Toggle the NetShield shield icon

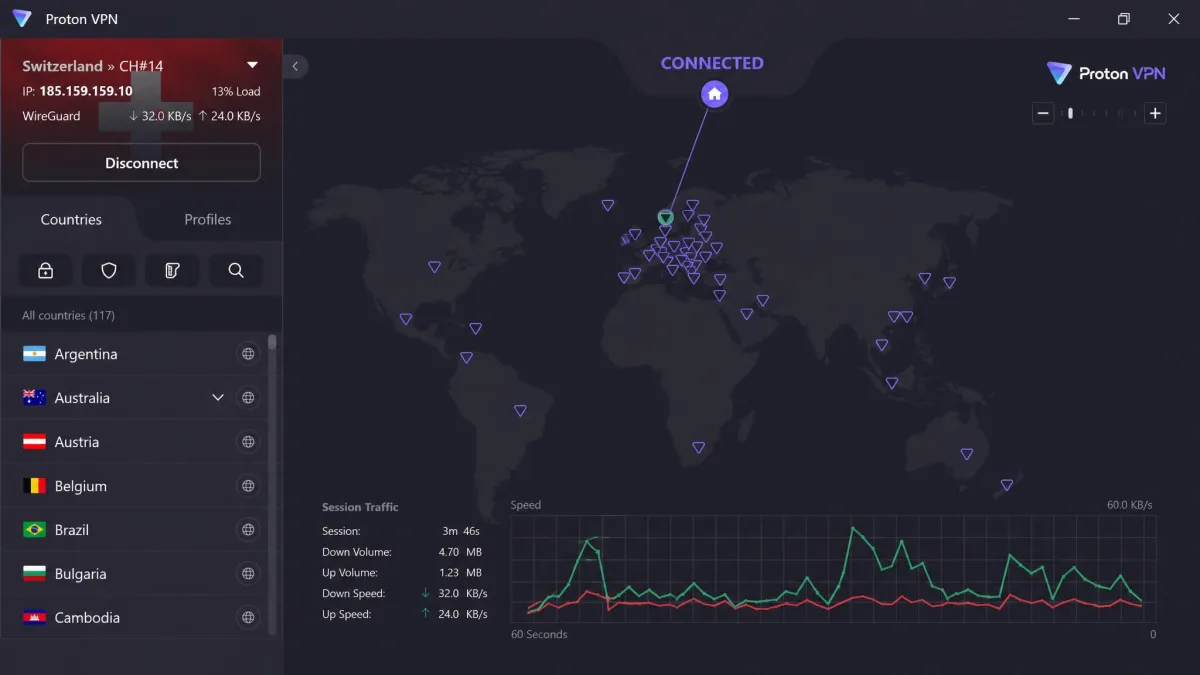coord(109,270)
